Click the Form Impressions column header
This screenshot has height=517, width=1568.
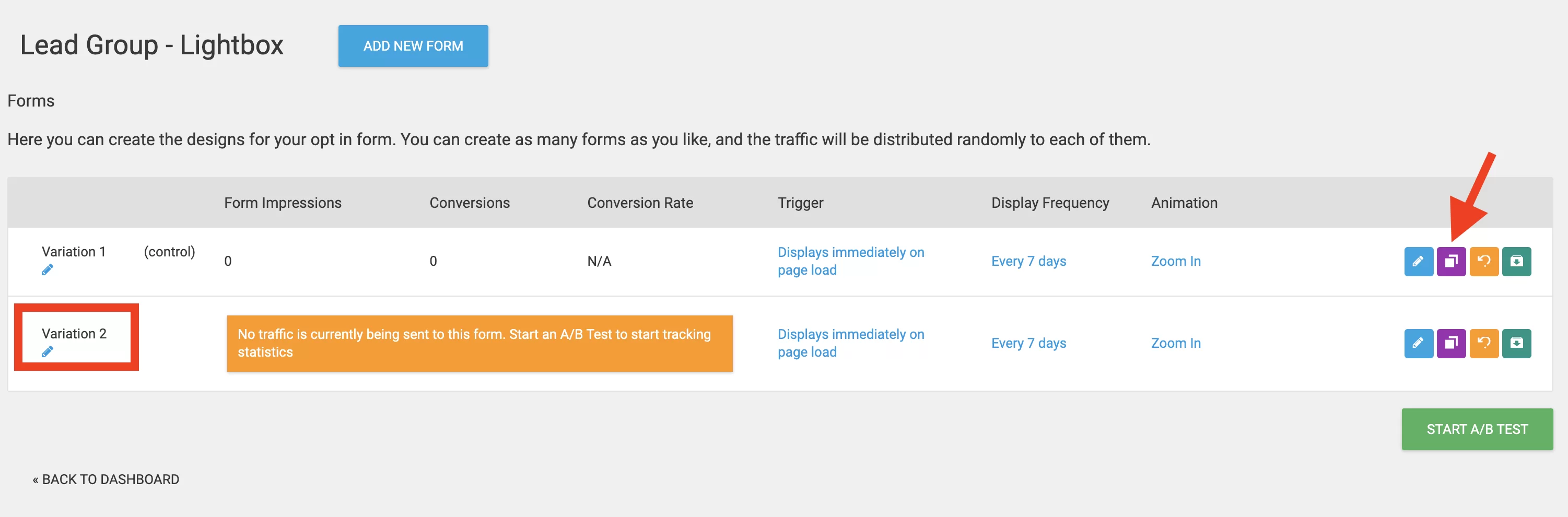click(283, 203)
